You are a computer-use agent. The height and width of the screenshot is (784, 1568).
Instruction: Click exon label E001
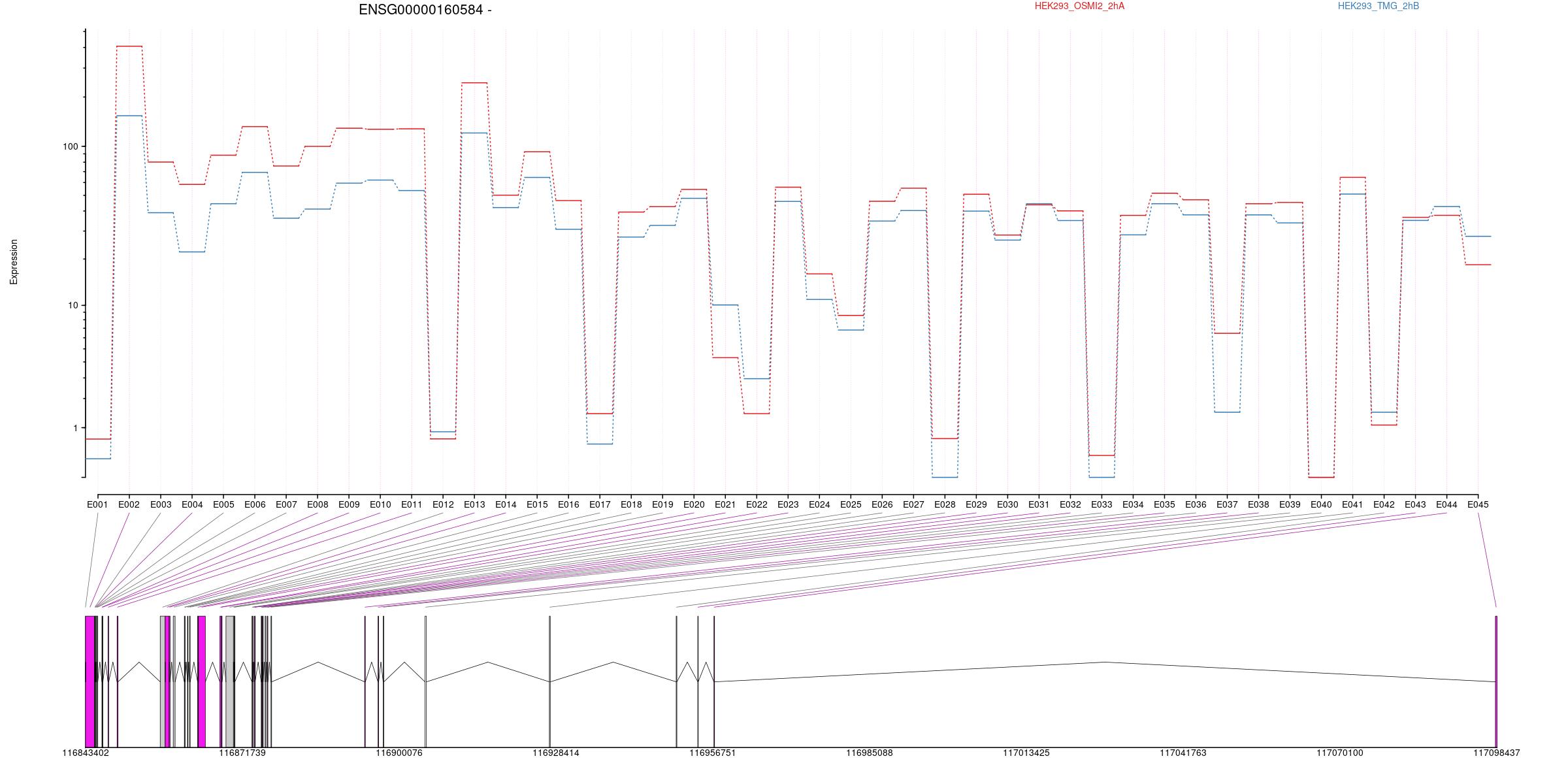click(97, 504)
